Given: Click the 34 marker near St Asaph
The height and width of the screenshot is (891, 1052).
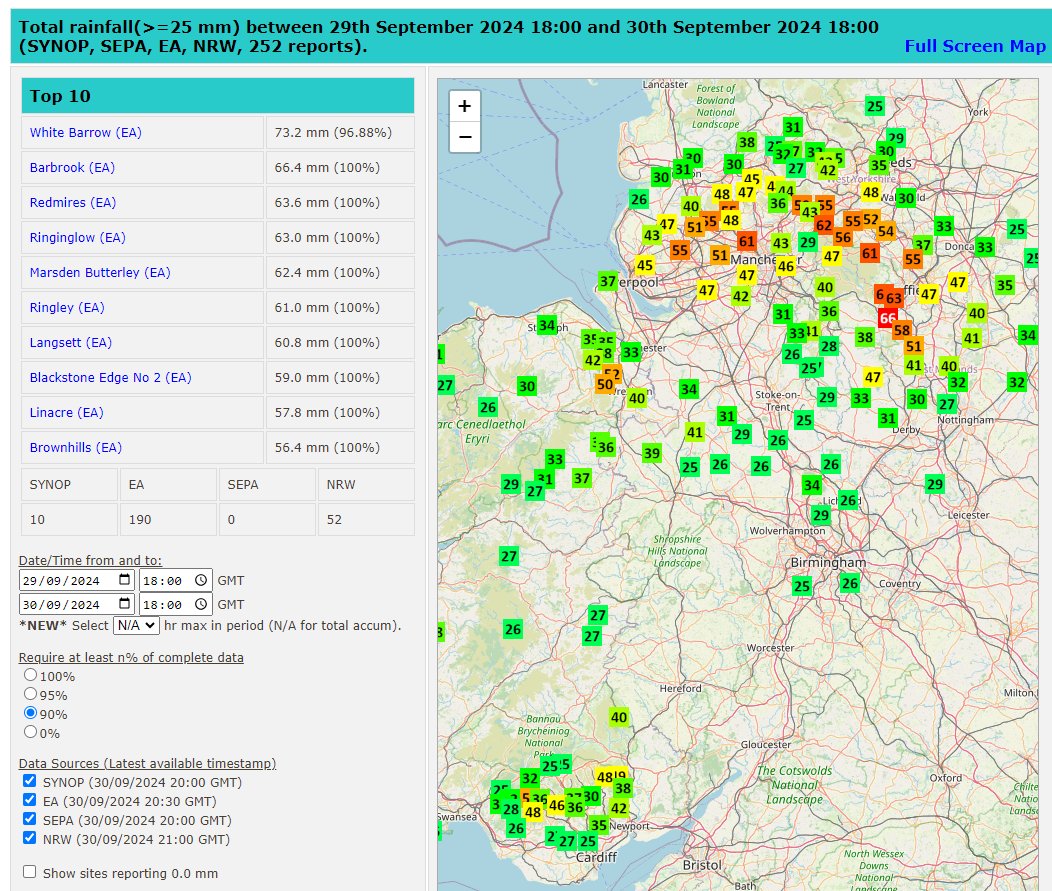Looking at the screenshot, I should coord(547,325).
